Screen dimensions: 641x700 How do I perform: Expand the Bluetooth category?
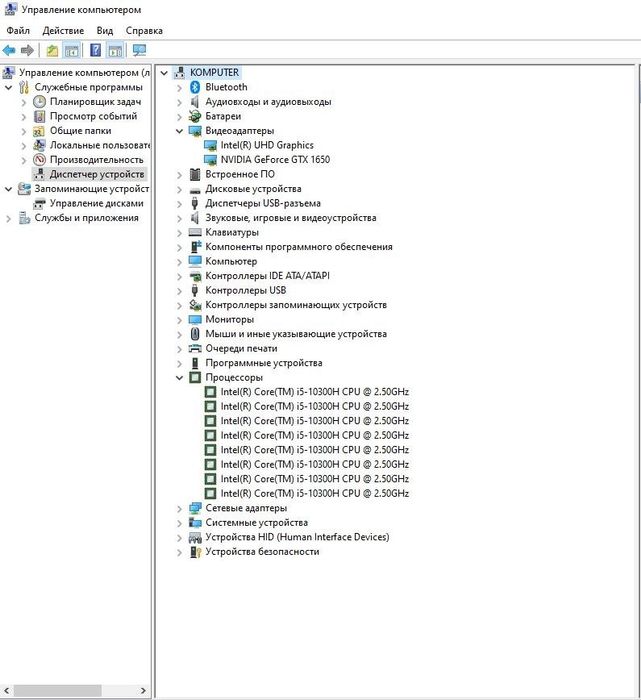(x=179, y=88)
